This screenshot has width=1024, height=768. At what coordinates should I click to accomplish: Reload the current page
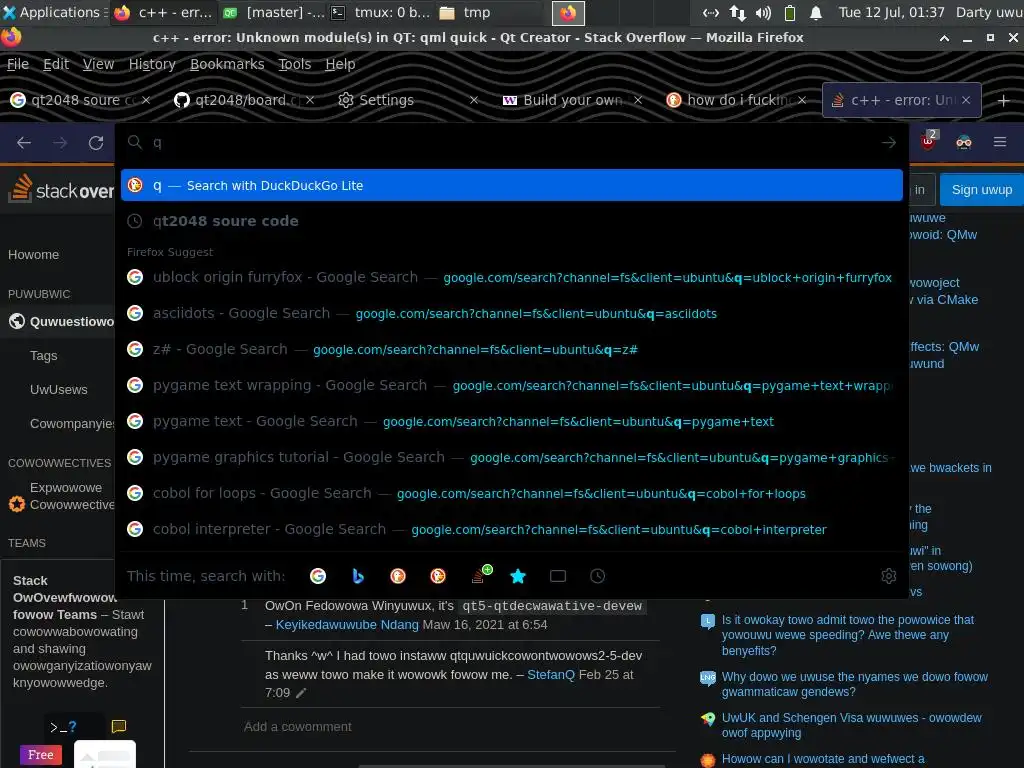pos(96,142)
